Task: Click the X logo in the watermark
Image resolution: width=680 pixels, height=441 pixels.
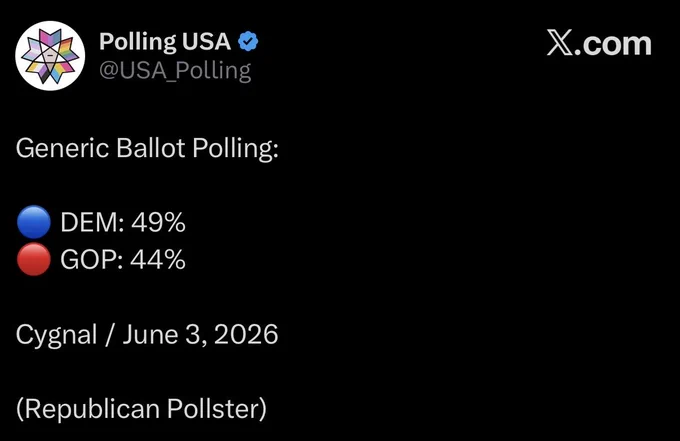Action: [559, 42]
